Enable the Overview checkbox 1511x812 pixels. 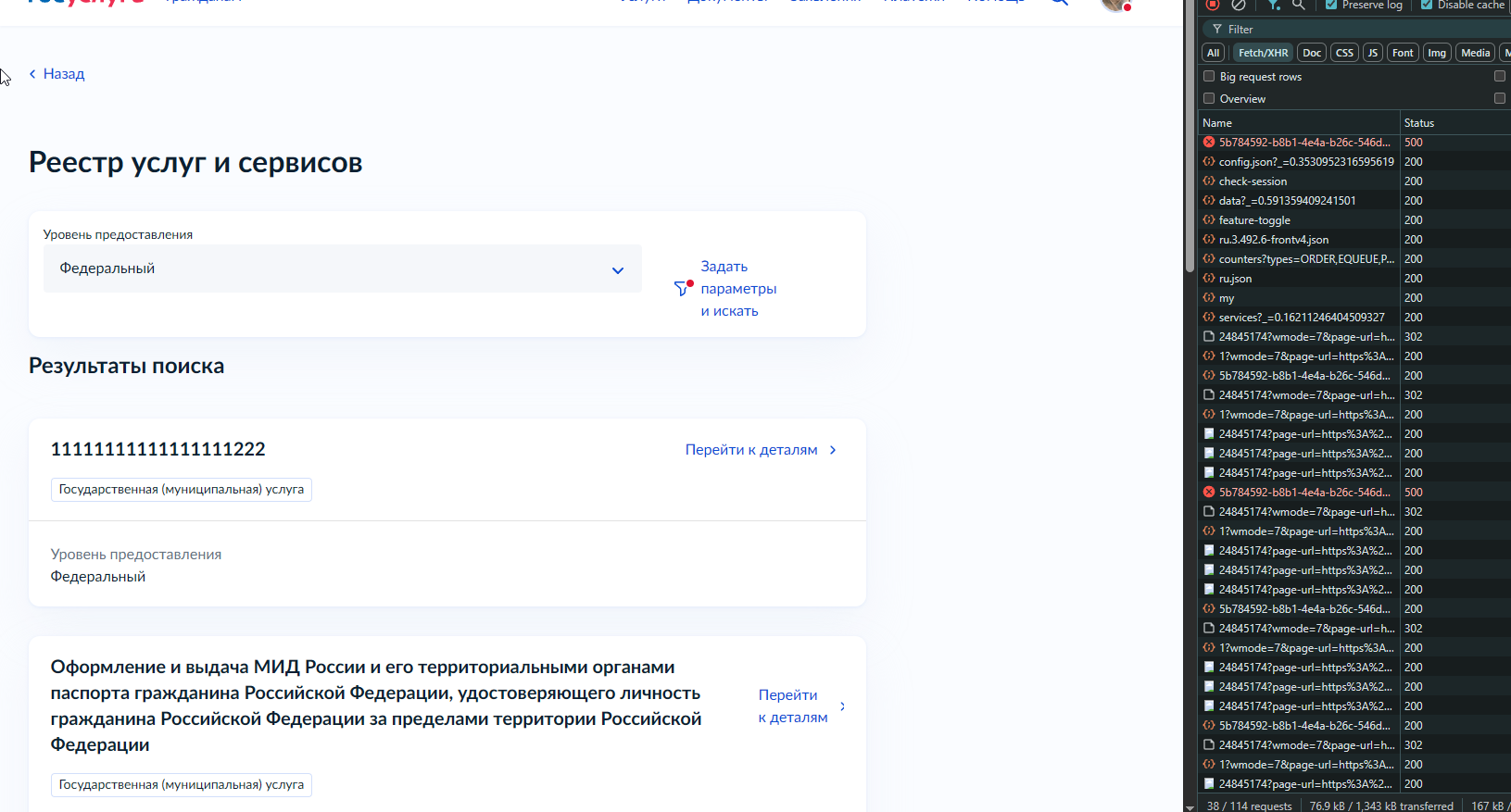(x=1209, y=98)
